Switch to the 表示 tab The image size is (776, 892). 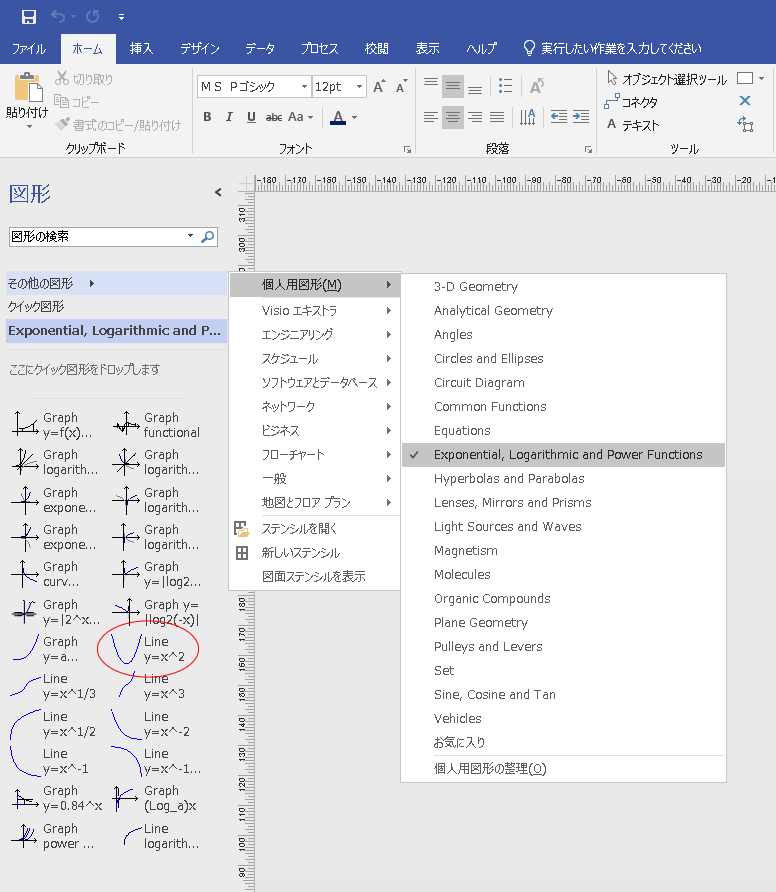[x=427, y=49]
